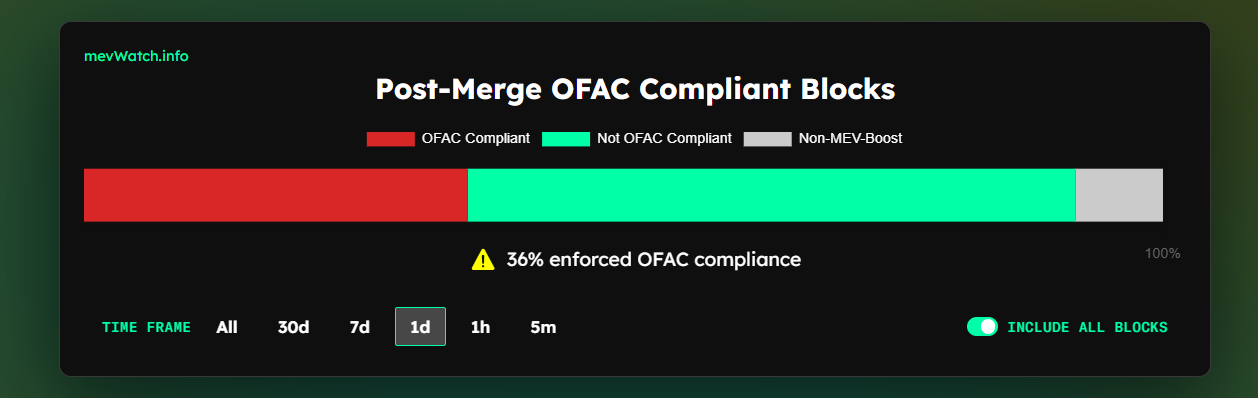Click the 36% enforced OFAC compliance text
The height and width of the screenshot is (398, 1258).
(x=654, y=260)
